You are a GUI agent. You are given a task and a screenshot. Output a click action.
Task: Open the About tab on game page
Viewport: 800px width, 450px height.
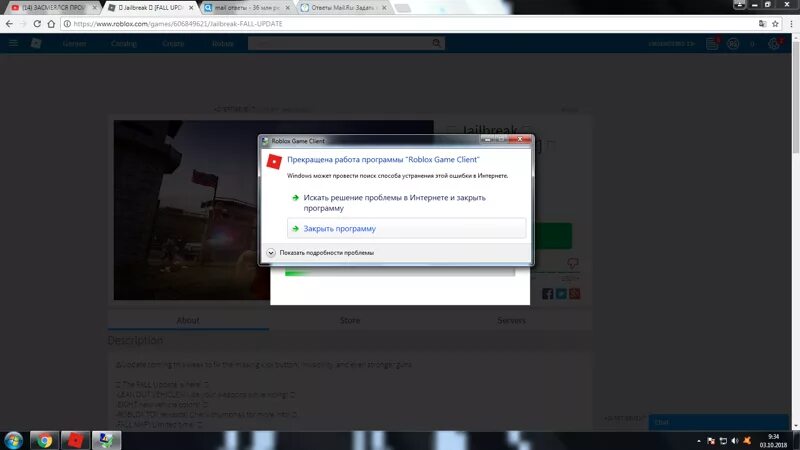pyautogui.click(x=188, y=320)
